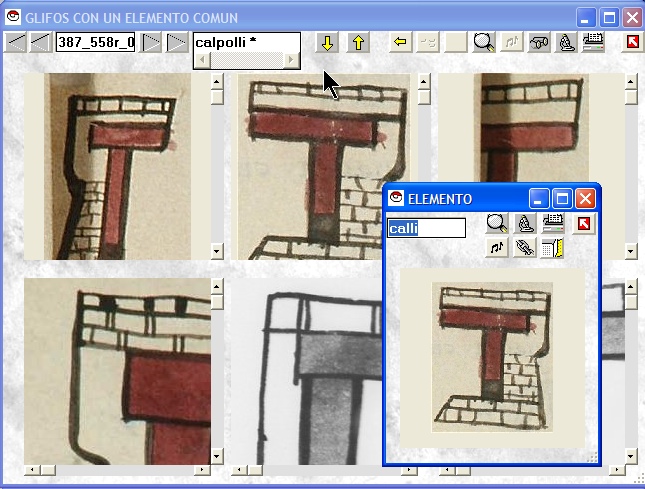Maximize the ELEMENTO window
Image resolution: width=645 pixels, height=489 pixels.
[x=562, y=198]
